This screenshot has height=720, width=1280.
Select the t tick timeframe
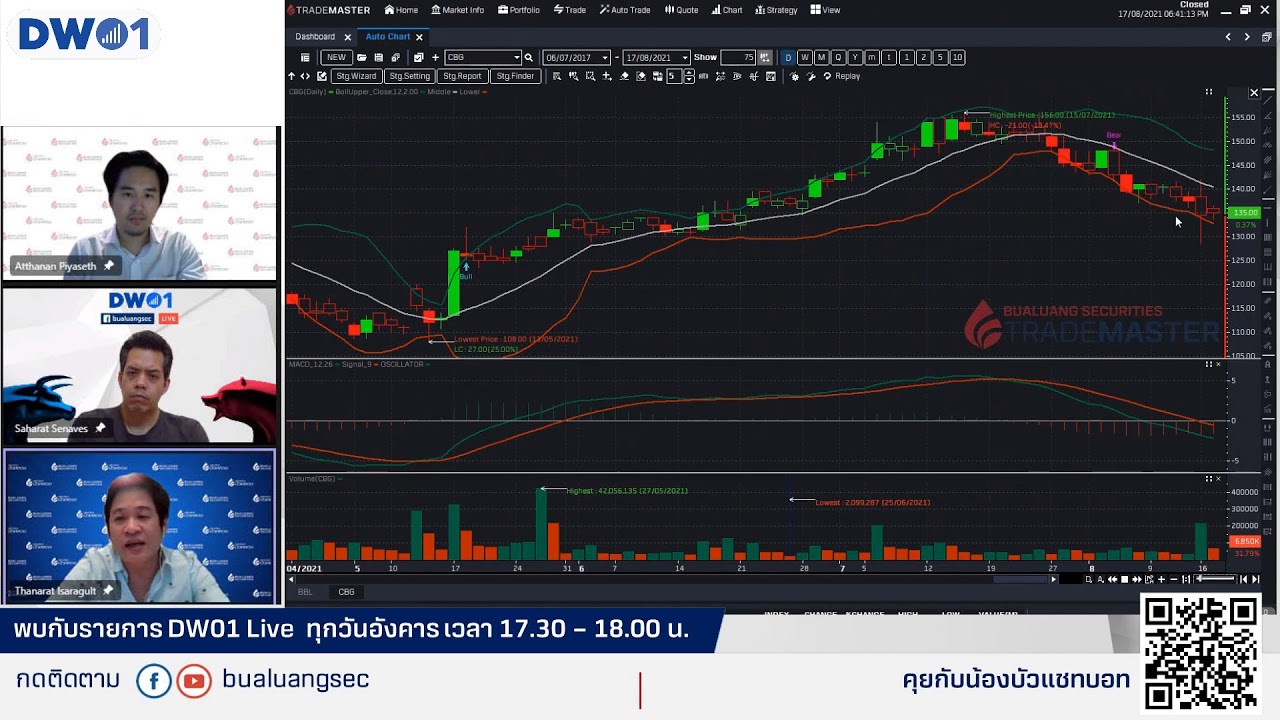pyautogui.click(x=889, y=57)
